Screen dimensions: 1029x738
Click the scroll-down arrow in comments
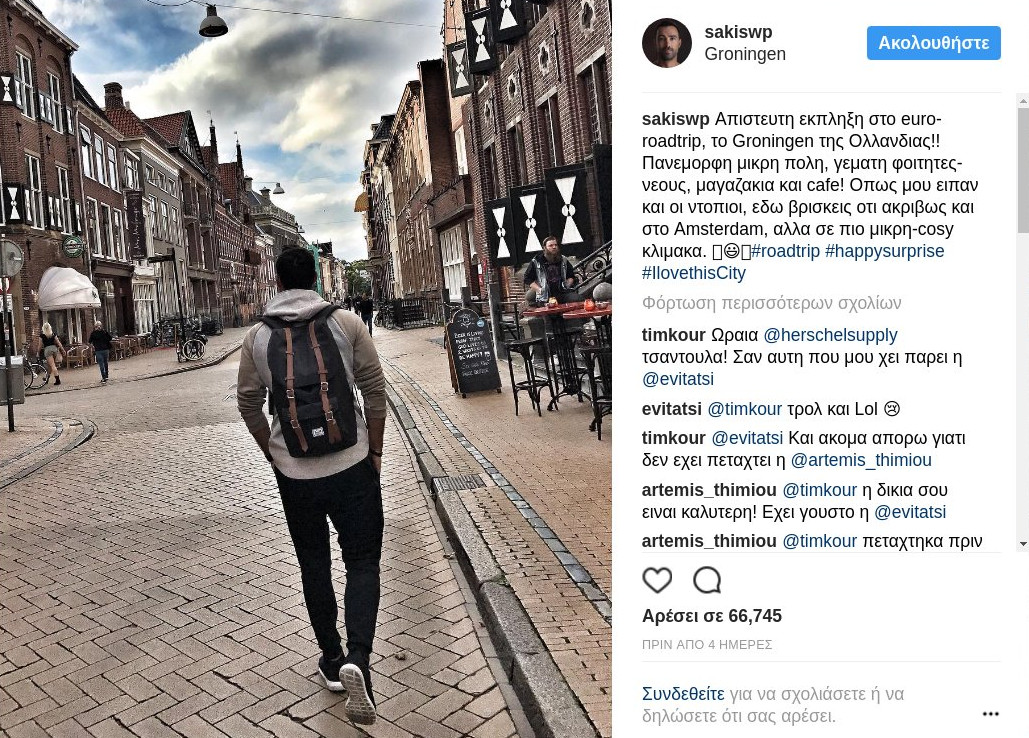[1022, 544]
